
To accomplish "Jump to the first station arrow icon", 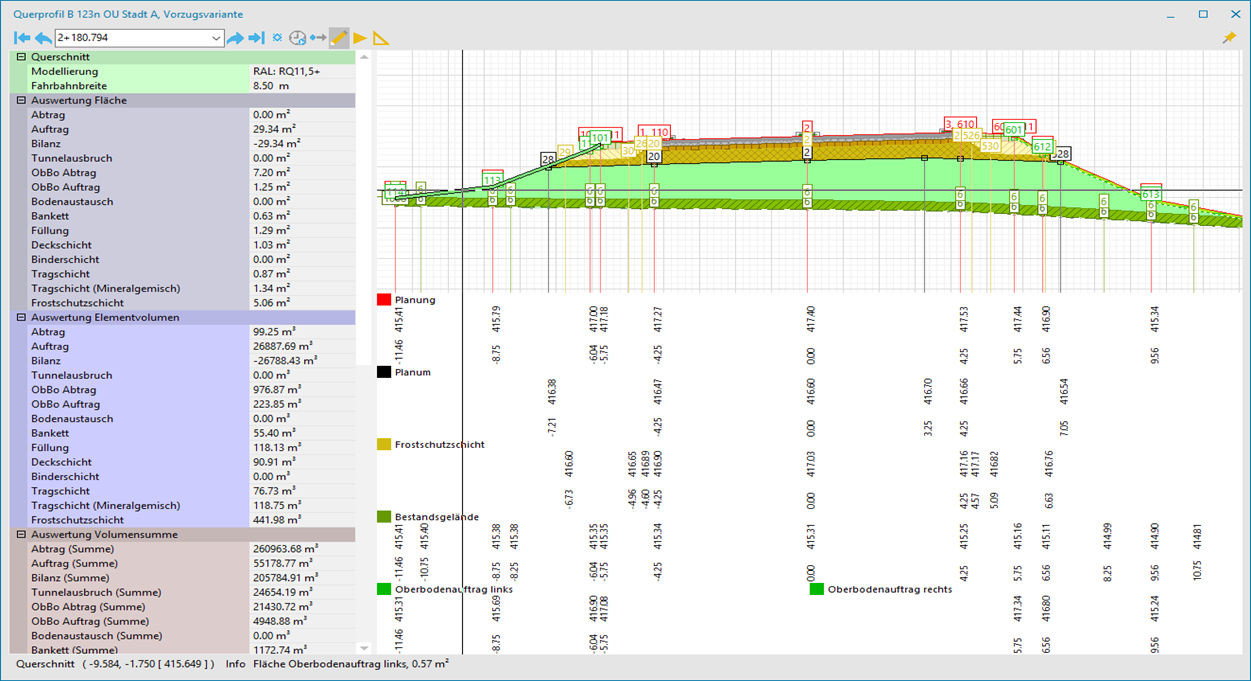I will (x=22, y=38).
